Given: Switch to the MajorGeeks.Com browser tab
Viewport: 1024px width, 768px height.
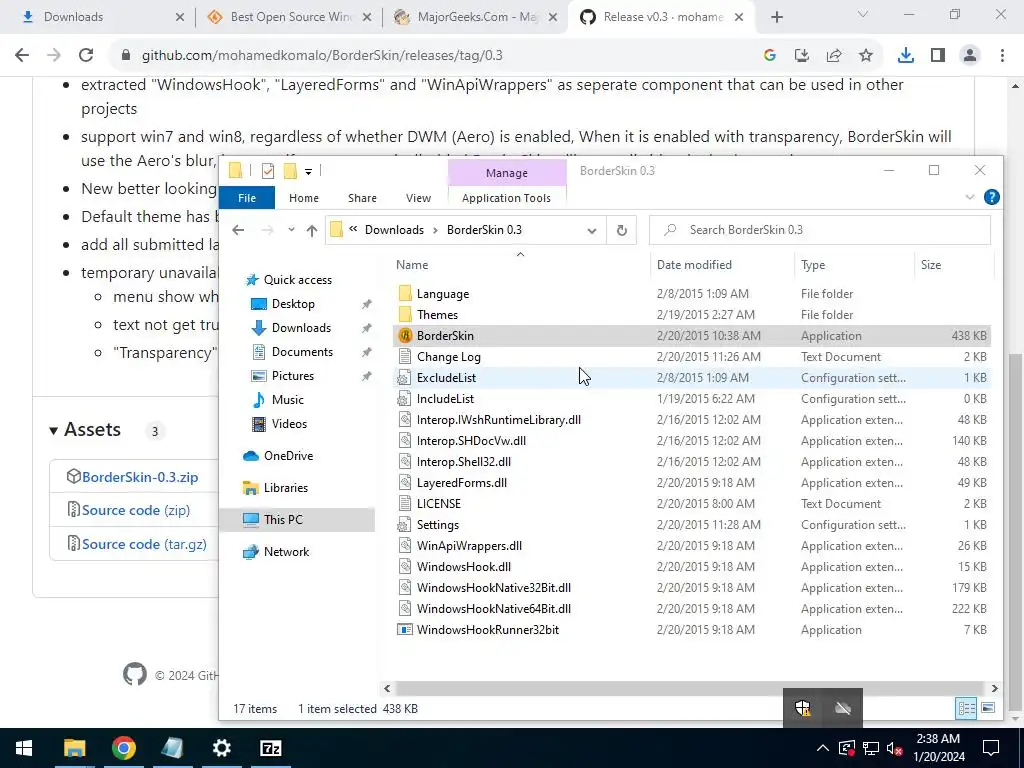Looking at the screenshot, I should (477, 17).
